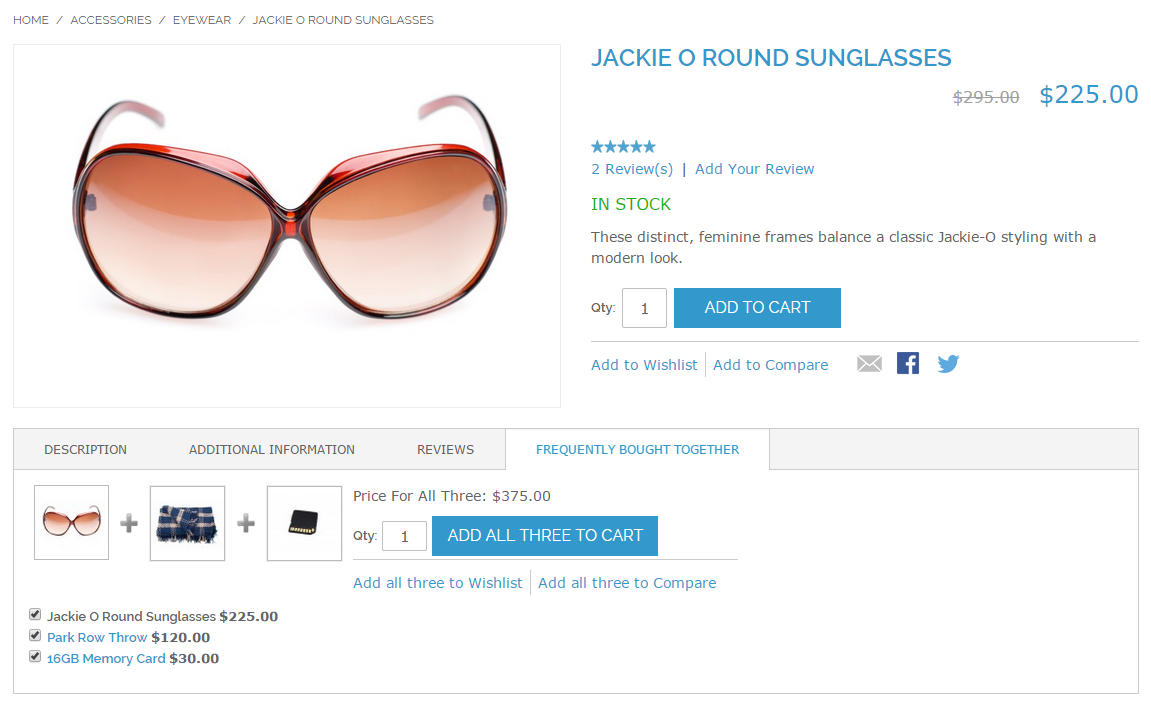Click the product Qty input field
Viewport: 1151px width, 703px height.
(644, 309)
